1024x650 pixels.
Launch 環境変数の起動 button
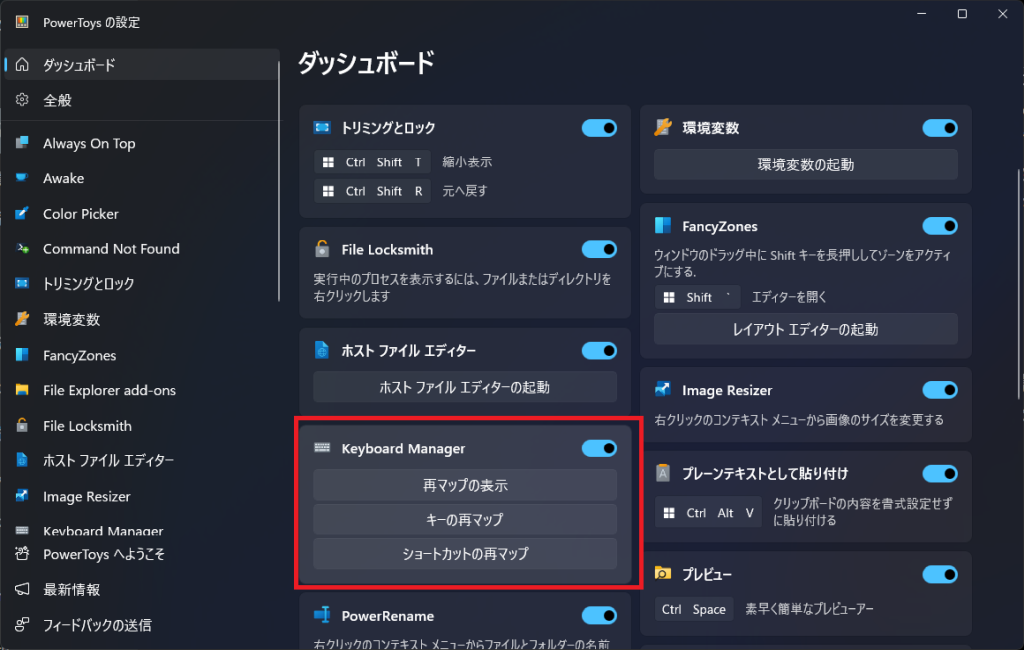pyautogui.click(x=806, y=165)
